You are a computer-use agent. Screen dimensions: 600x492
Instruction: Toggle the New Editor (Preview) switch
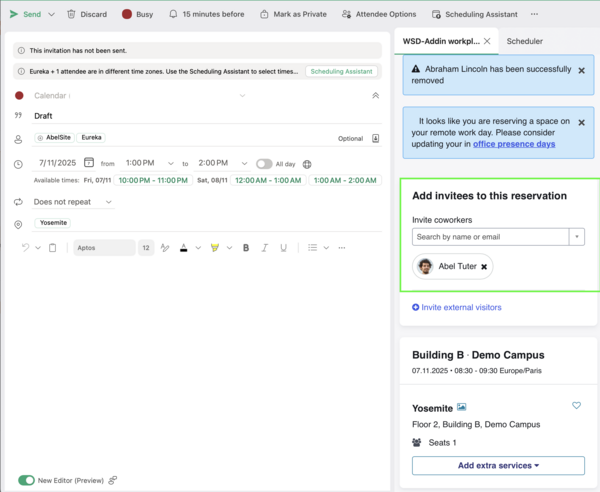coord(26,480)
